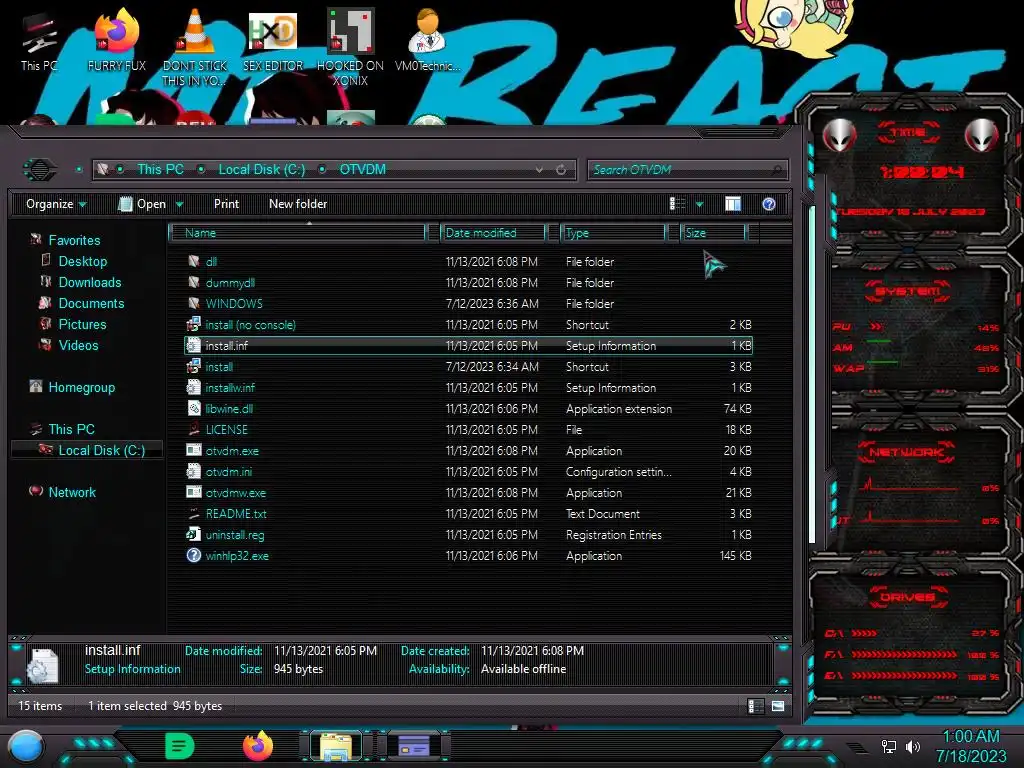Create a New folder
The height and width of the screenshot is (768, 1024).
pos(298,204)
